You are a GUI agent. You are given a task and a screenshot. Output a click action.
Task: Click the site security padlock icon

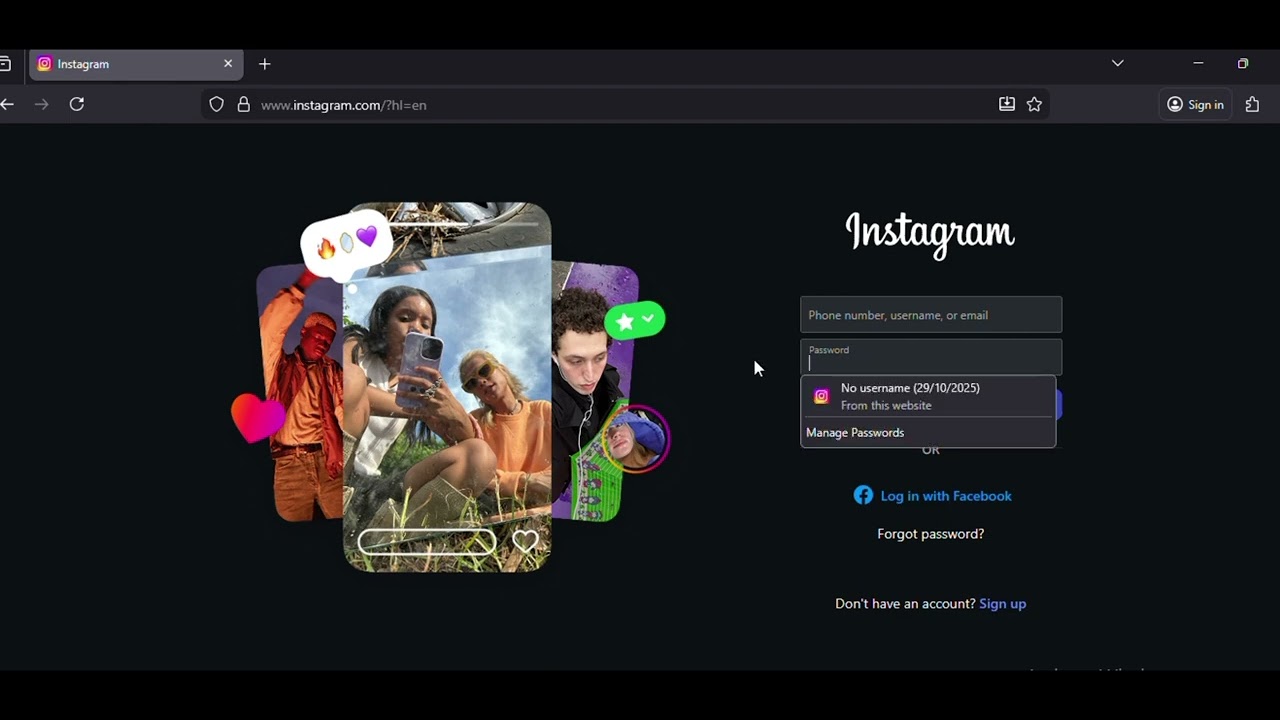click(x=243, y=104)
